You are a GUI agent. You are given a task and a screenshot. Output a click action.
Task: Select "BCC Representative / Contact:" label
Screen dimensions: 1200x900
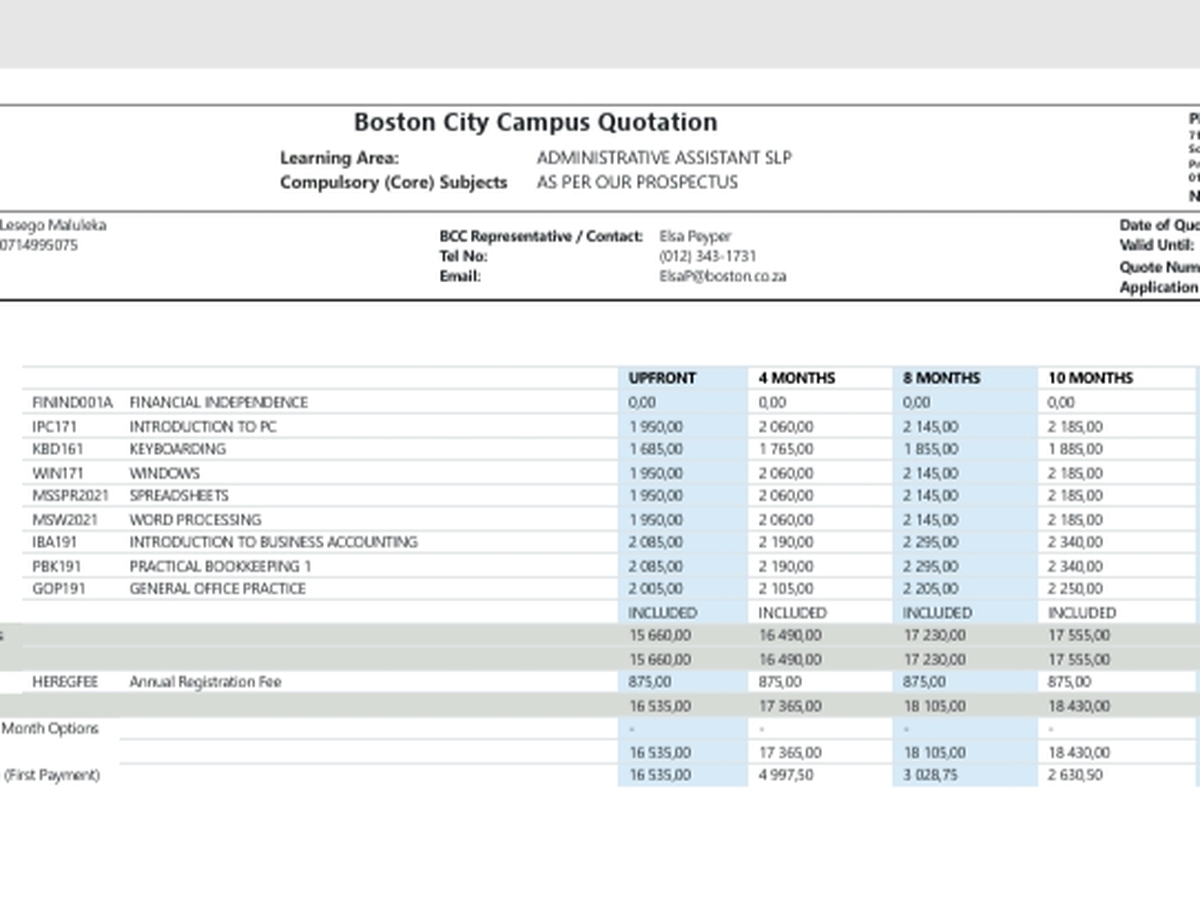[541, 236]
